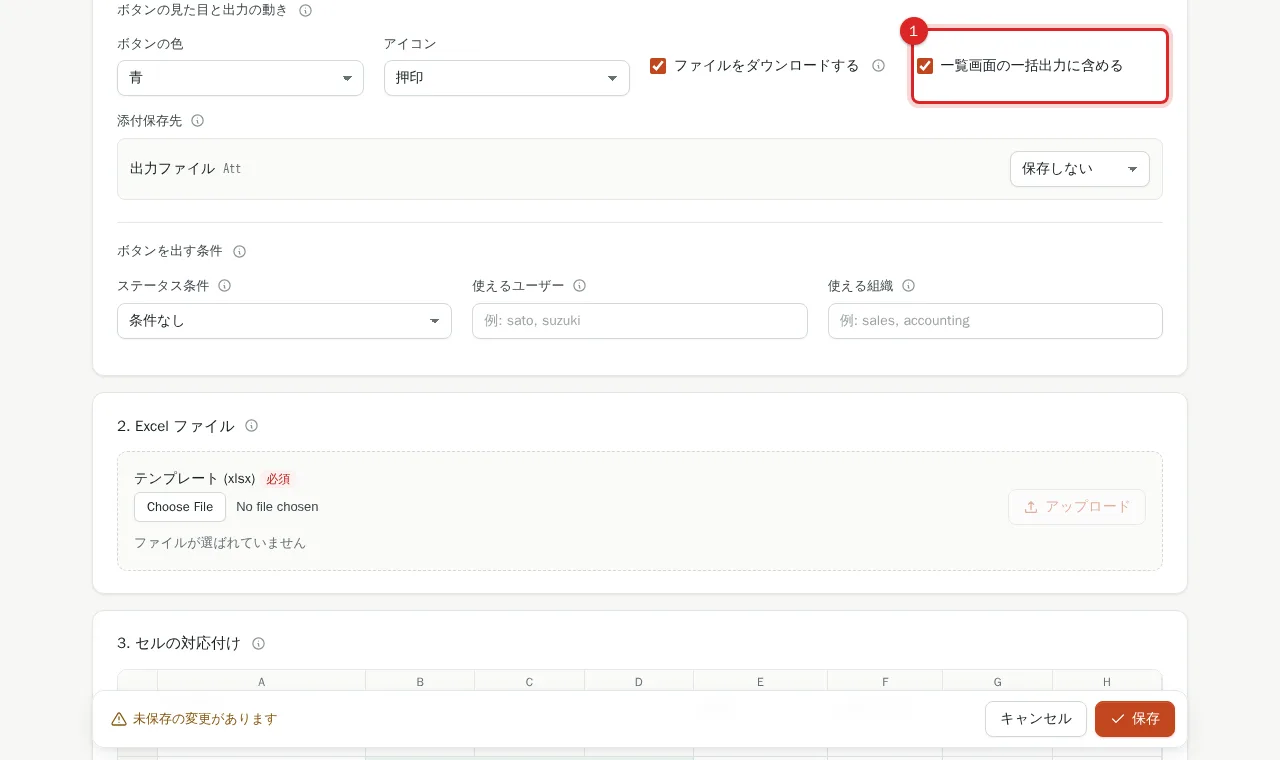This screenshot has height=760, width=1280.
Task: Select column H header in cell grid
Action: pyautogui.click(x=1107, y=682)
